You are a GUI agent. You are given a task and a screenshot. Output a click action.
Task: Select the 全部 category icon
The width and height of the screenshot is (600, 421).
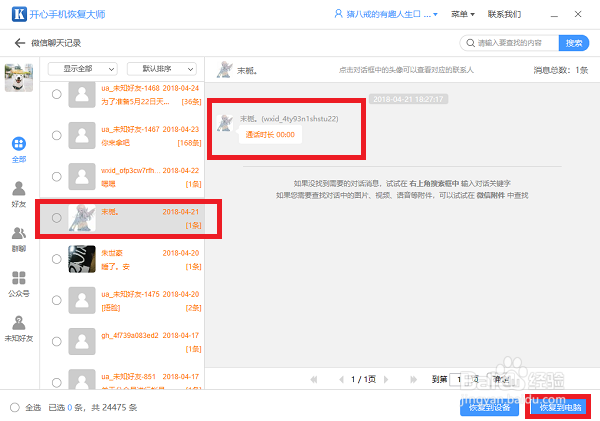point(19,144)
